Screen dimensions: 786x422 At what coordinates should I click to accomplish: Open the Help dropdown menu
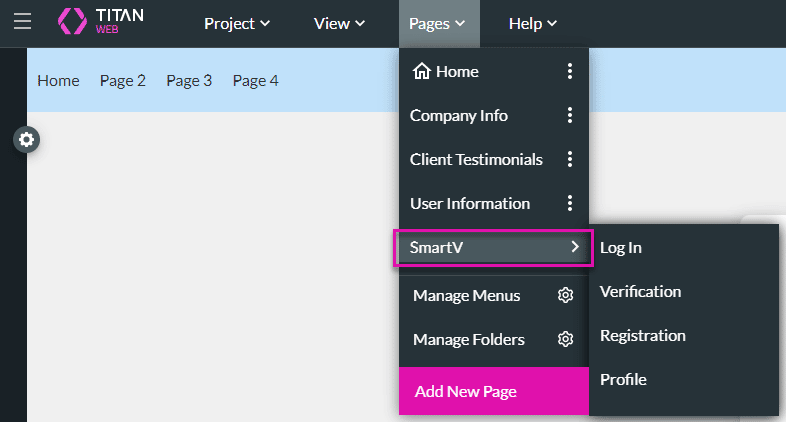(532, 23)
